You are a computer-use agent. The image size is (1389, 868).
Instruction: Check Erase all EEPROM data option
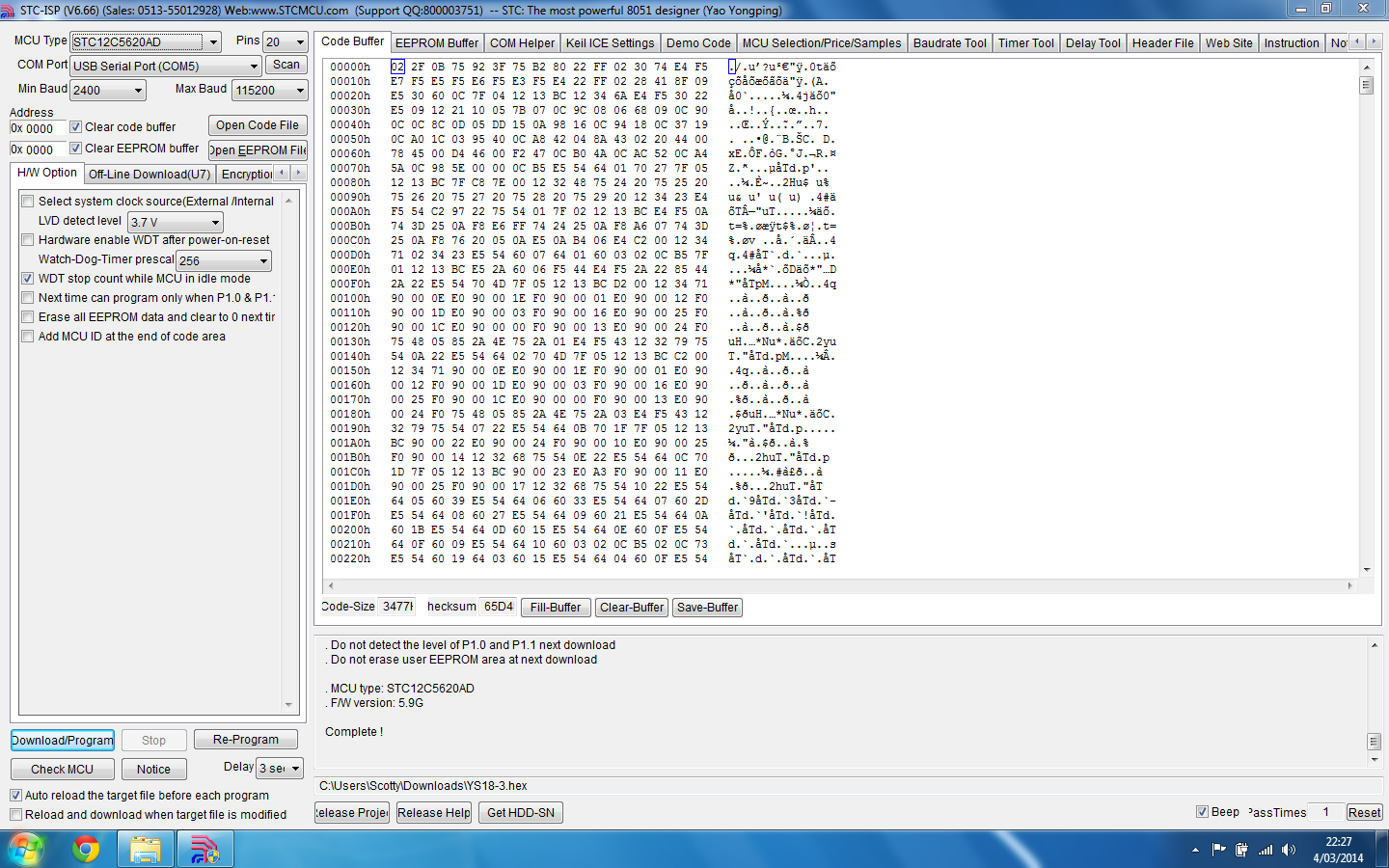click(x=28, y=316)
